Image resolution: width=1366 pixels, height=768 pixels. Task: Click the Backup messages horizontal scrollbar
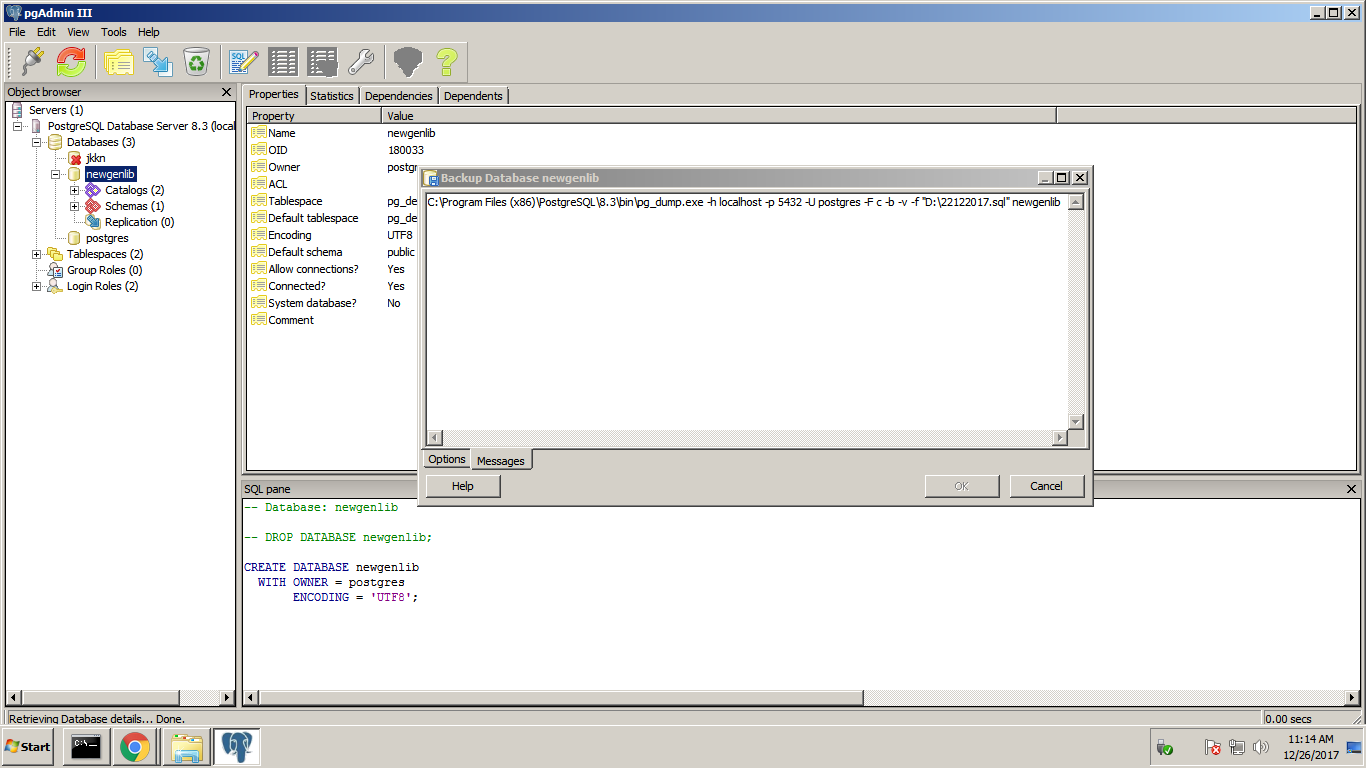tap(747, 438)
